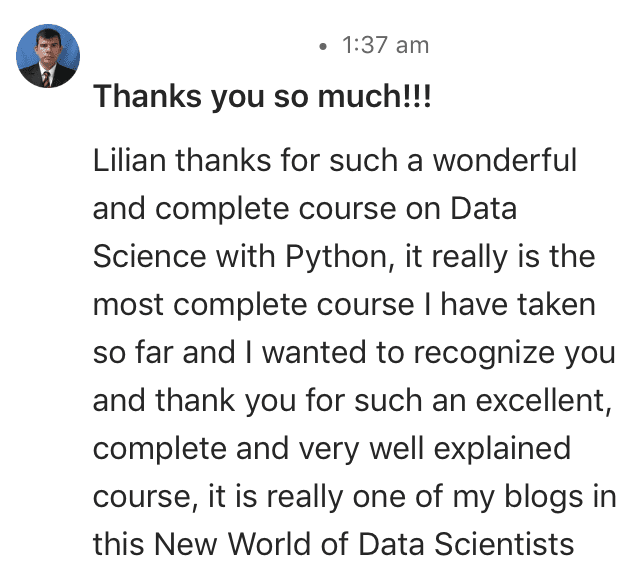Screen dimensions: 638x586
Task: Click the line 'and complete course on Data'
Action: (x=305, y=209)
